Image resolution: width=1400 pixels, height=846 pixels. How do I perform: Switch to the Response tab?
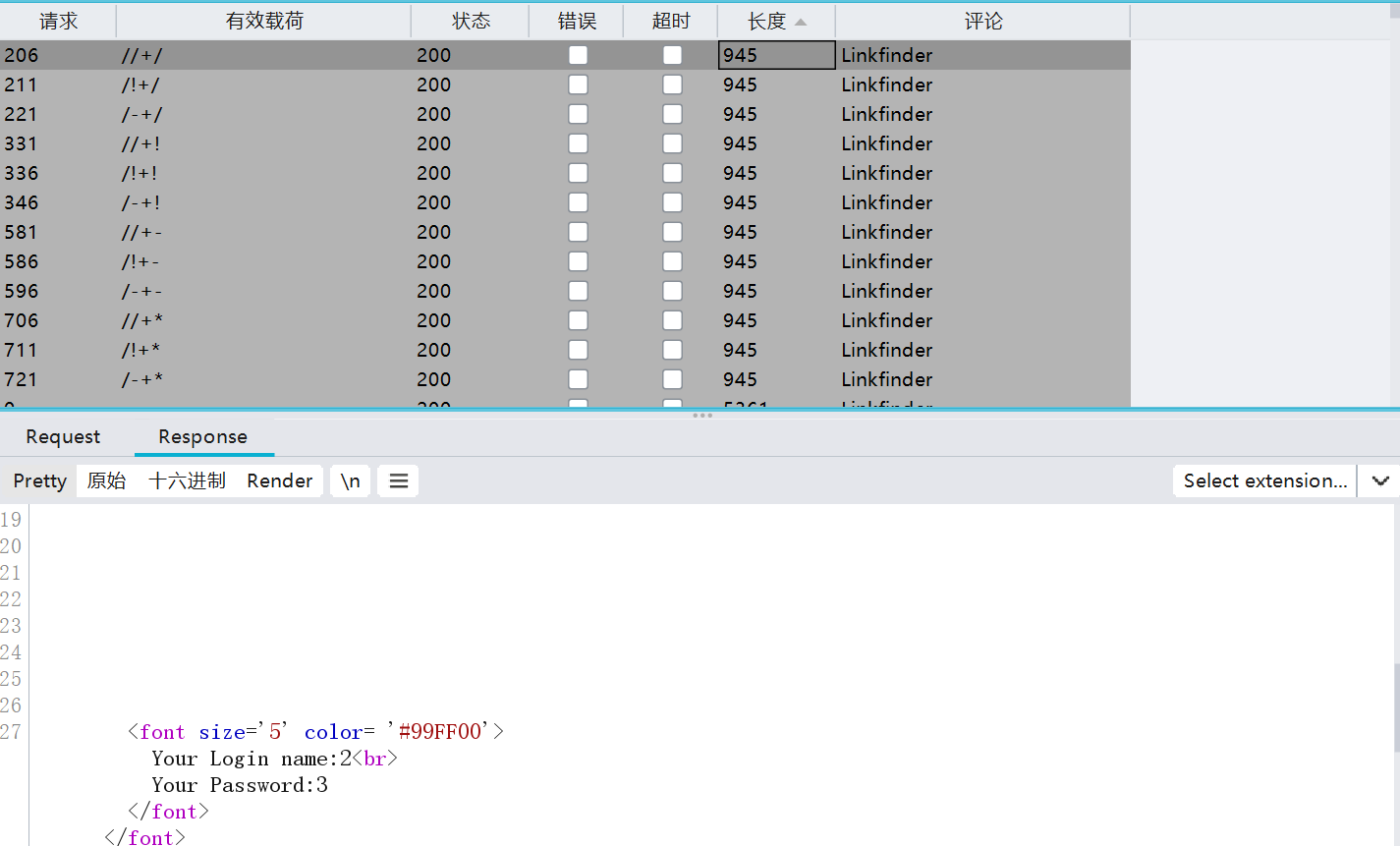click(203, 436)
